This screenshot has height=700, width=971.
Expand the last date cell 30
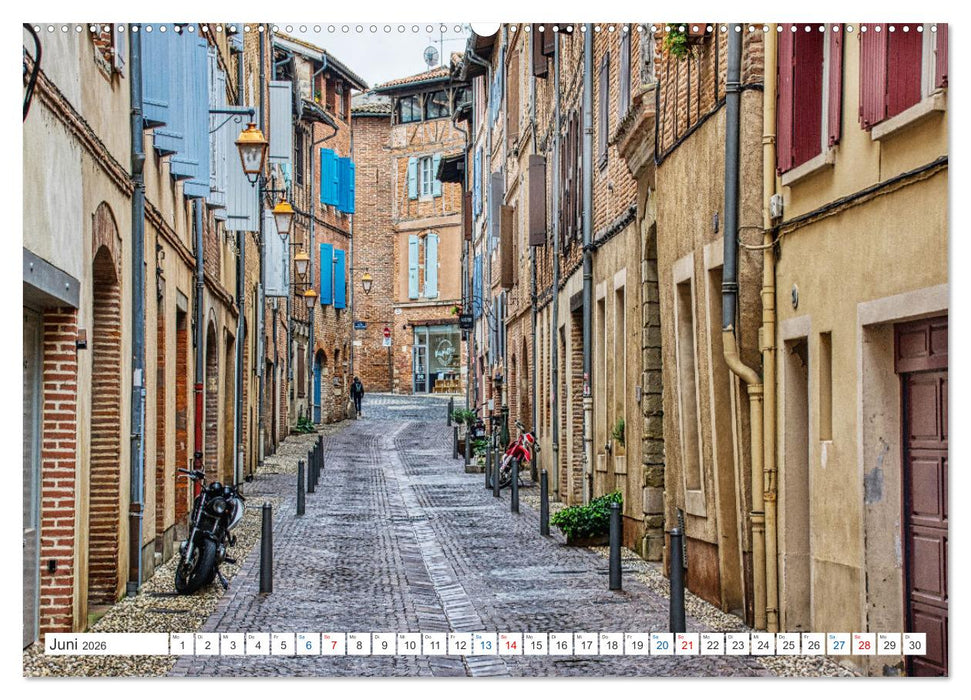(913, 646)
